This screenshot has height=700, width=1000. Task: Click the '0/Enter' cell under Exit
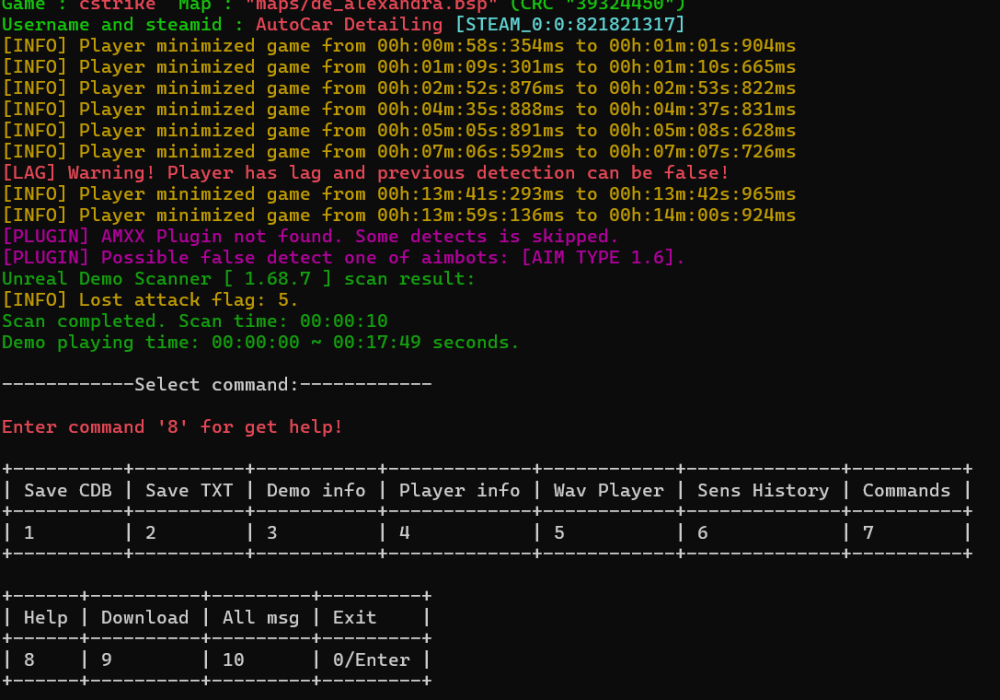point(371,659)
